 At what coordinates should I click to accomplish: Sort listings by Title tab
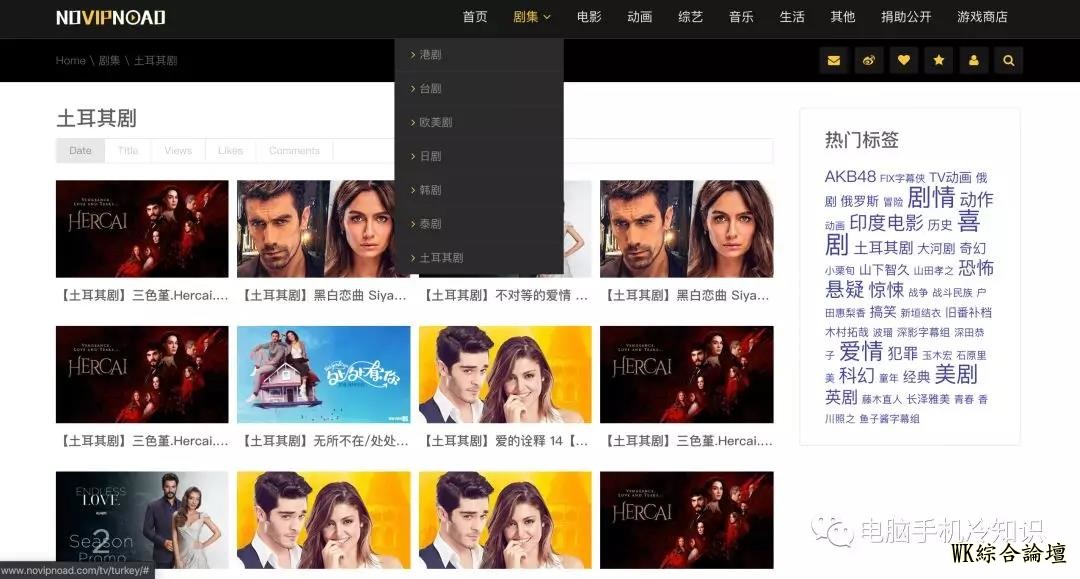128,150
